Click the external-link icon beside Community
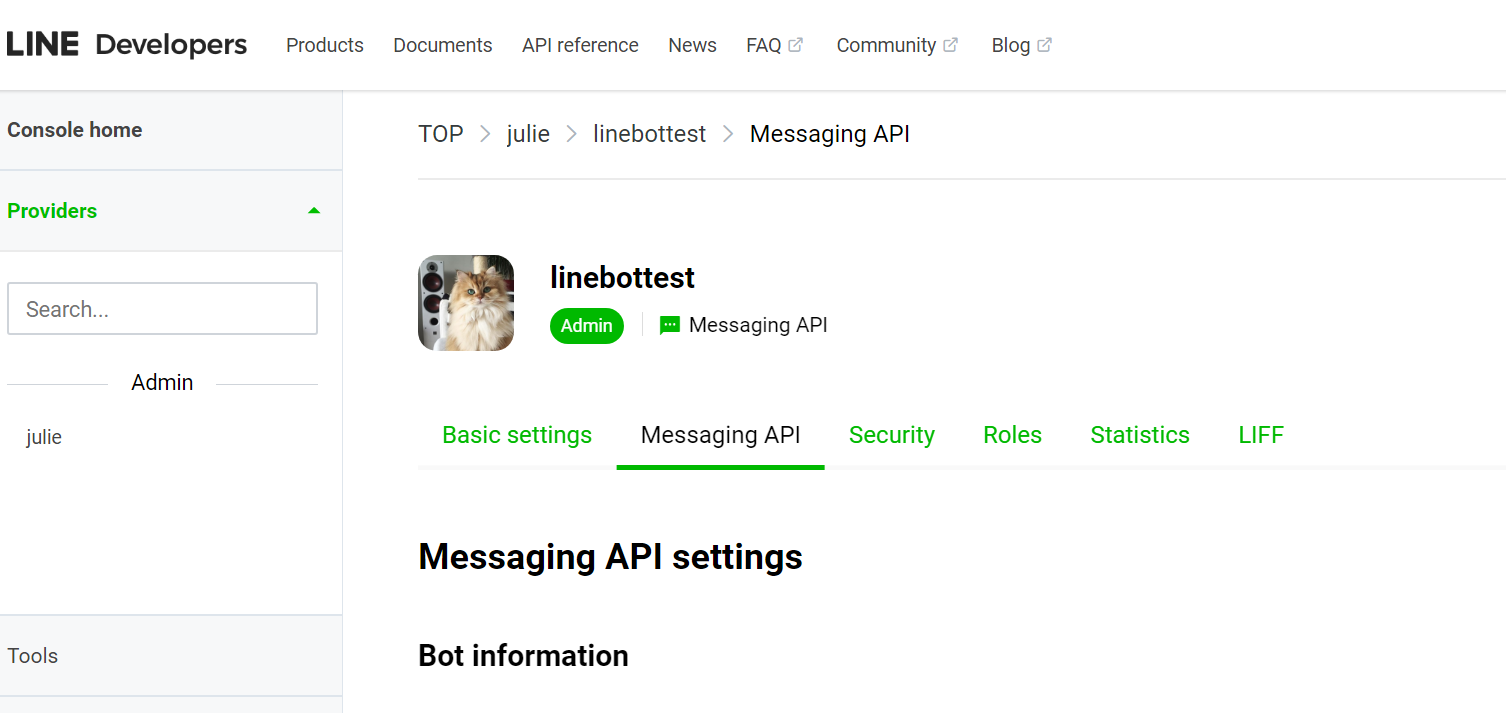 [x=951, y=45]
